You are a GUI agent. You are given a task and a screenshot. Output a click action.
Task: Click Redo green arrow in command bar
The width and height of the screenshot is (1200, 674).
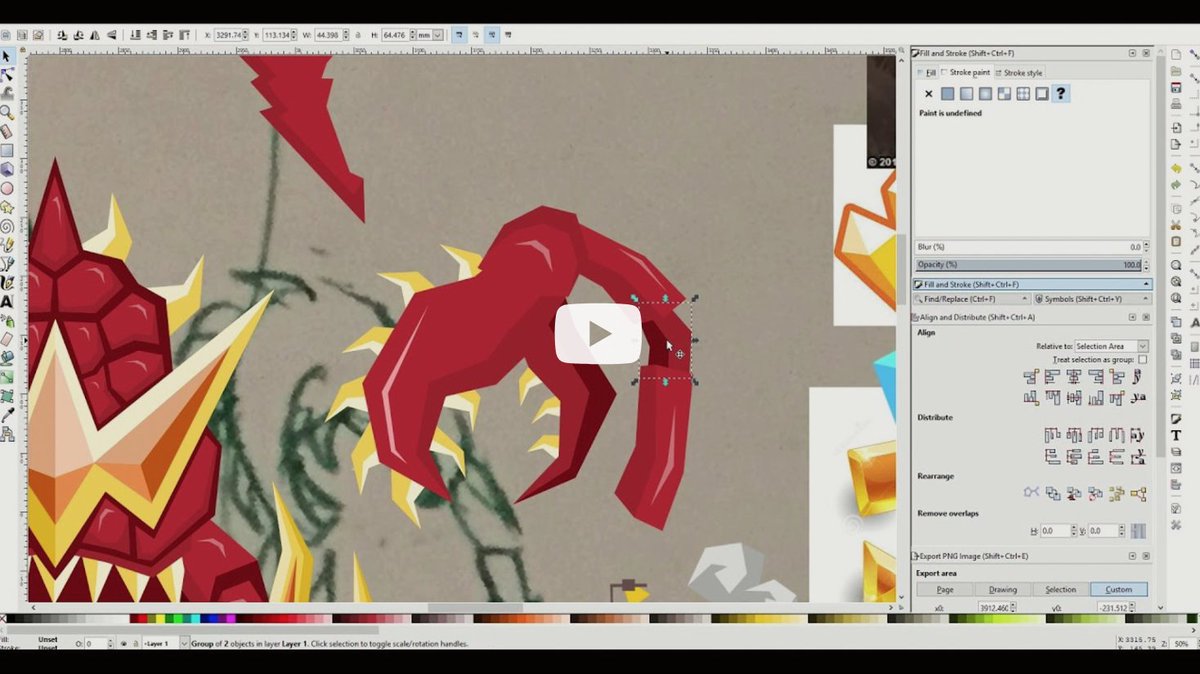(1176, 184)
